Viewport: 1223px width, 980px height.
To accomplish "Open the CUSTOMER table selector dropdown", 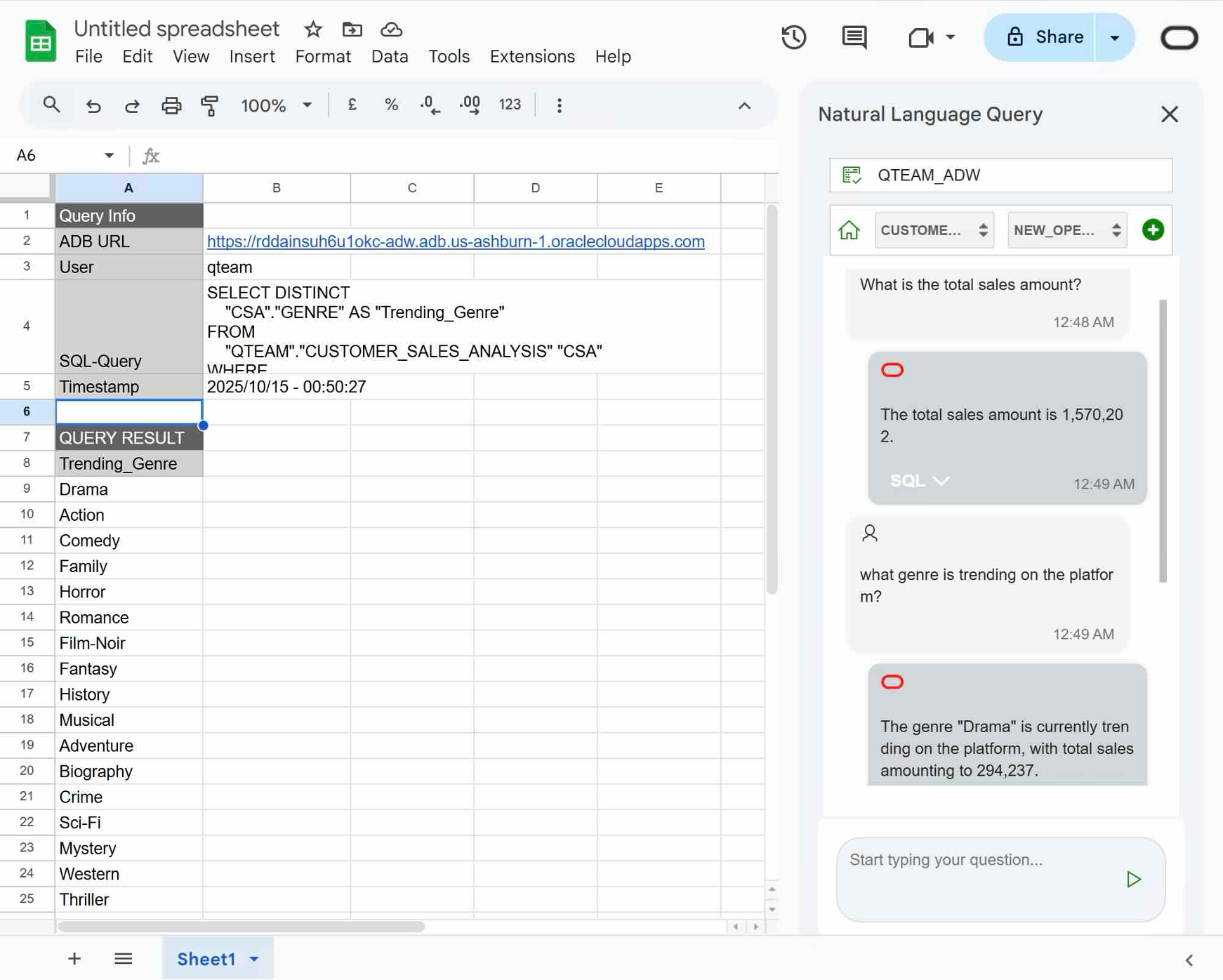I will point(934,230).
